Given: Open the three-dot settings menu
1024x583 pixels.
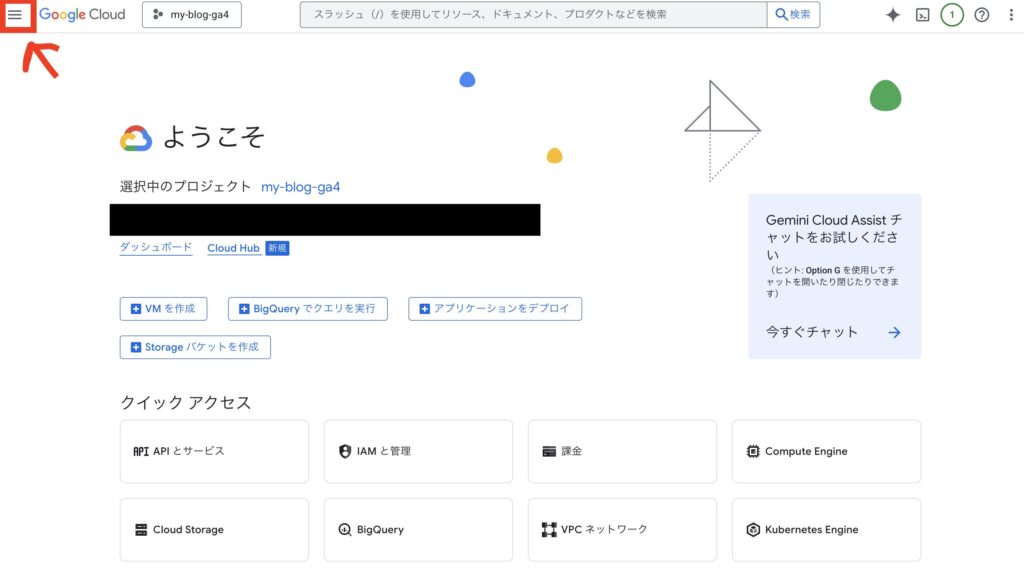Looking at the screenshot, I should pos(1011,14).
